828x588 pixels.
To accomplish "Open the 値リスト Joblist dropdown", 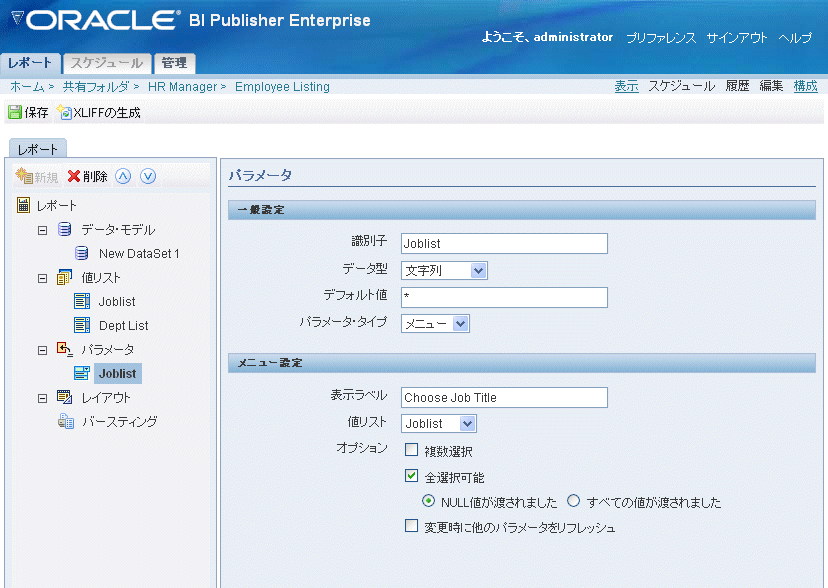I will tap(439, 423).
